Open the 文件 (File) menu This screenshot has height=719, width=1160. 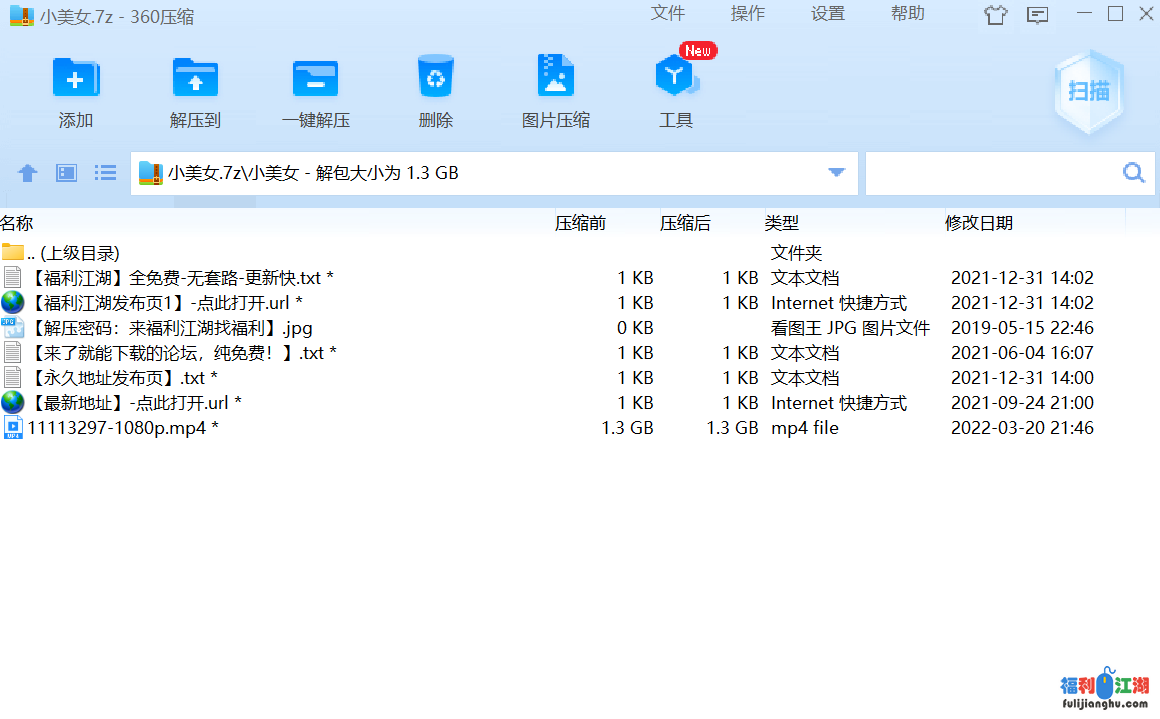667,14
